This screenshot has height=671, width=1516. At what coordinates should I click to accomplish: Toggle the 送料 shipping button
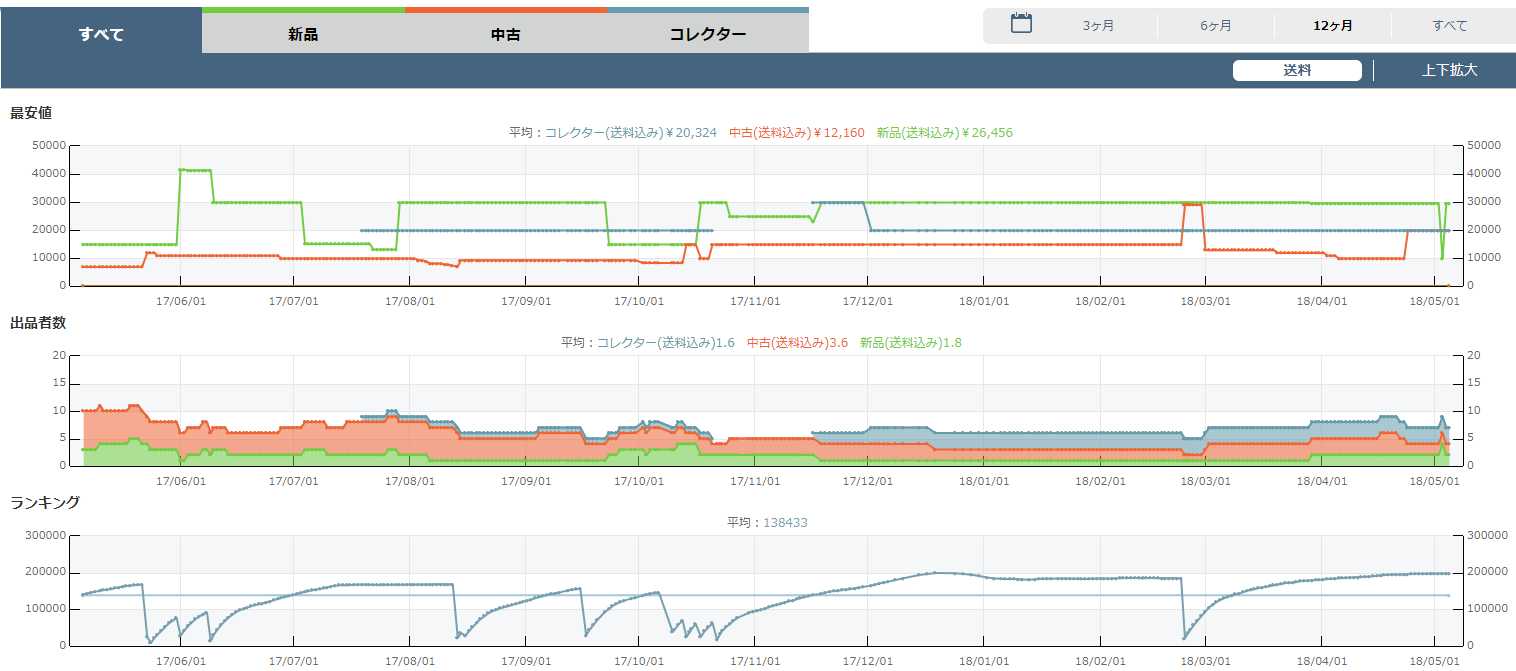coord(1297,70)
